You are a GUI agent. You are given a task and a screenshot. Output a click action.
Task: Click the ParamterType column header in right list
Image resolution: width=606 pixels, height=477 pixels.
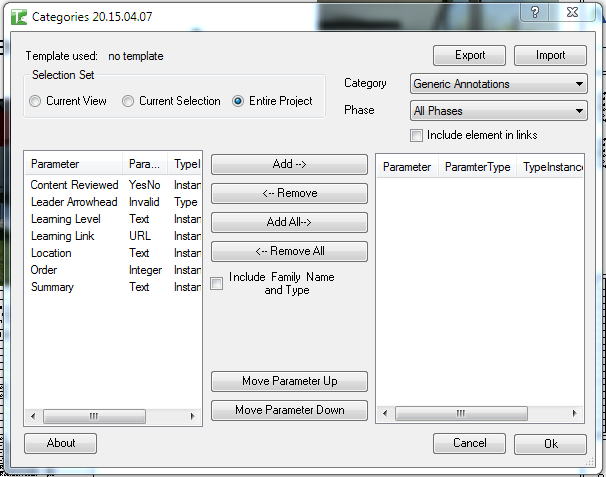[478, 167]
